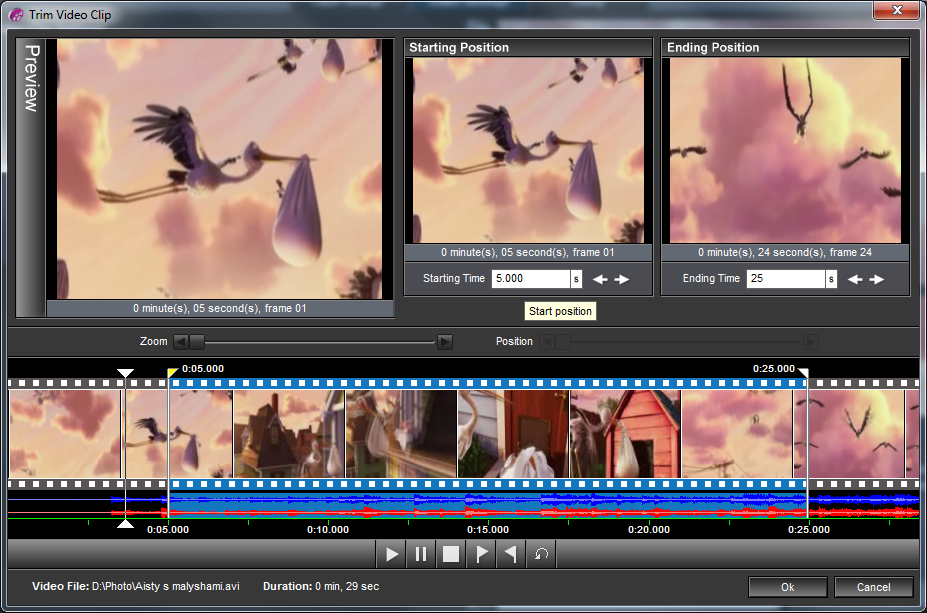Click the Starting Time input field
The image size is (927, 613).
coord(530,278)
